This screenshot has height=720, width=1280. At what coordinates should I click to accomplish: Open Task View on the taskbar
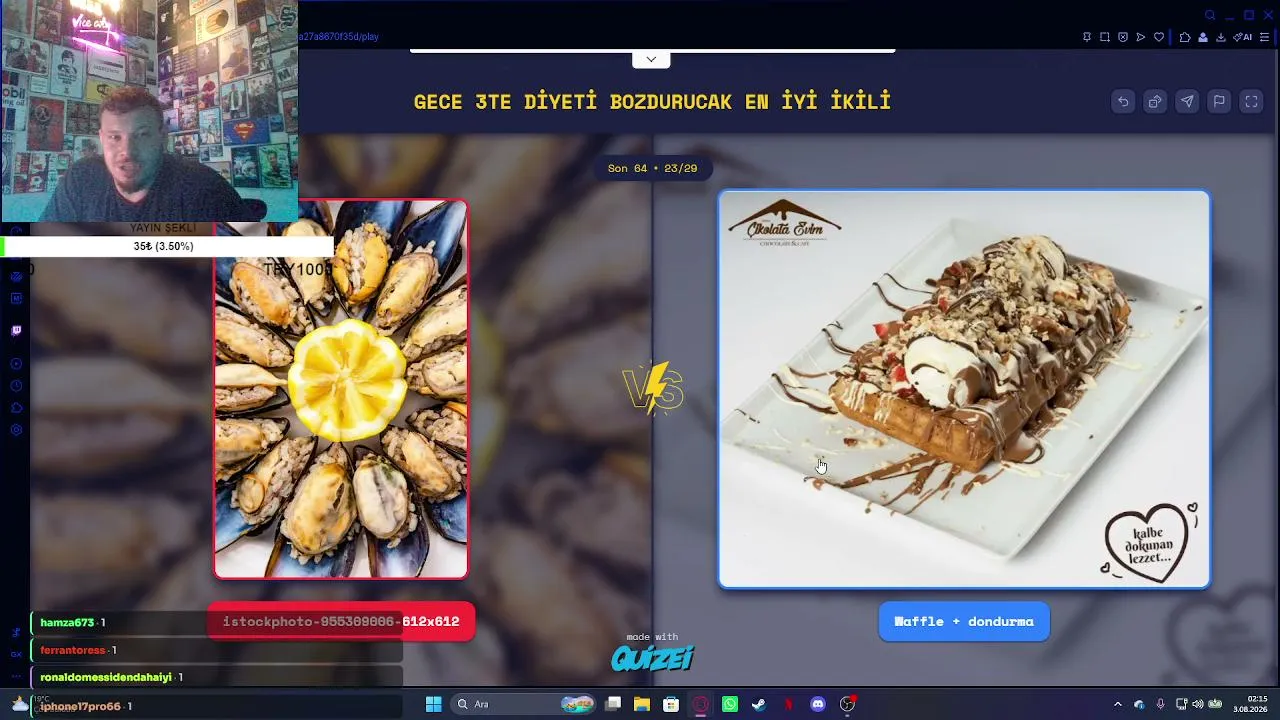pos(613,704)
